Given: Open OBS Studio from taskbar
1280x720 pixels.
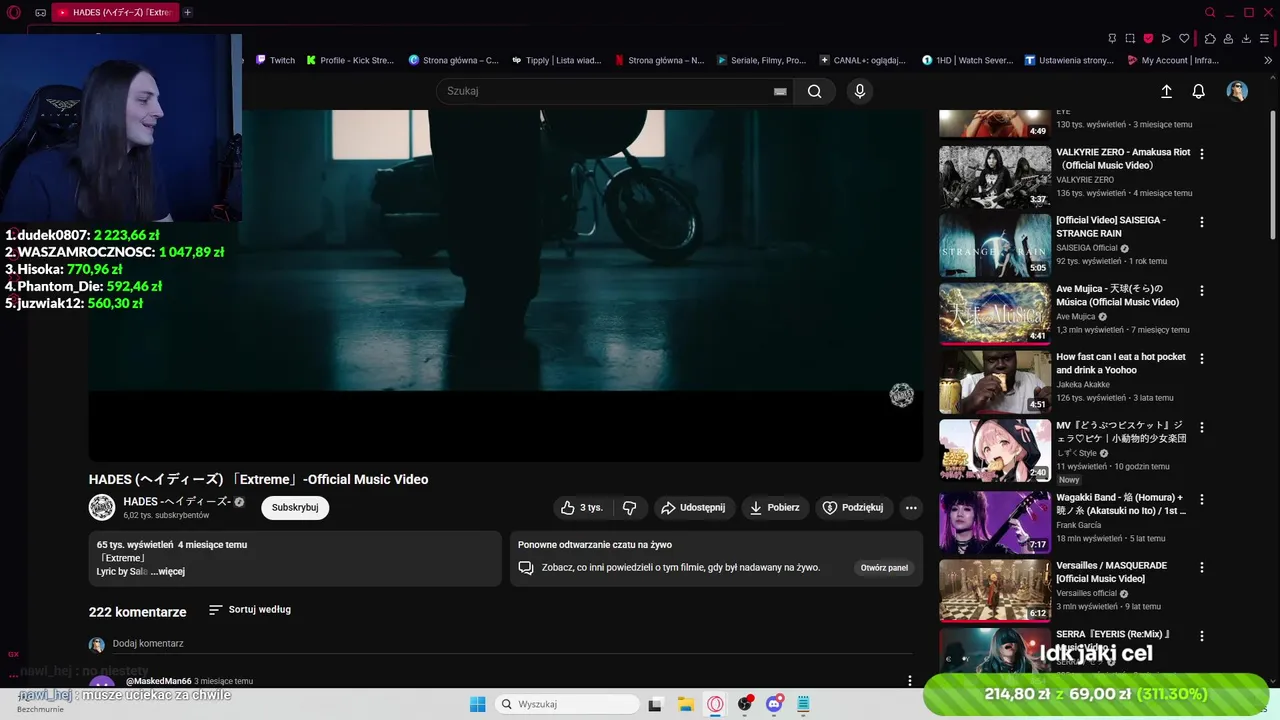Looking at the screenshot, I should pyautogui.click(x=745, y=704).
